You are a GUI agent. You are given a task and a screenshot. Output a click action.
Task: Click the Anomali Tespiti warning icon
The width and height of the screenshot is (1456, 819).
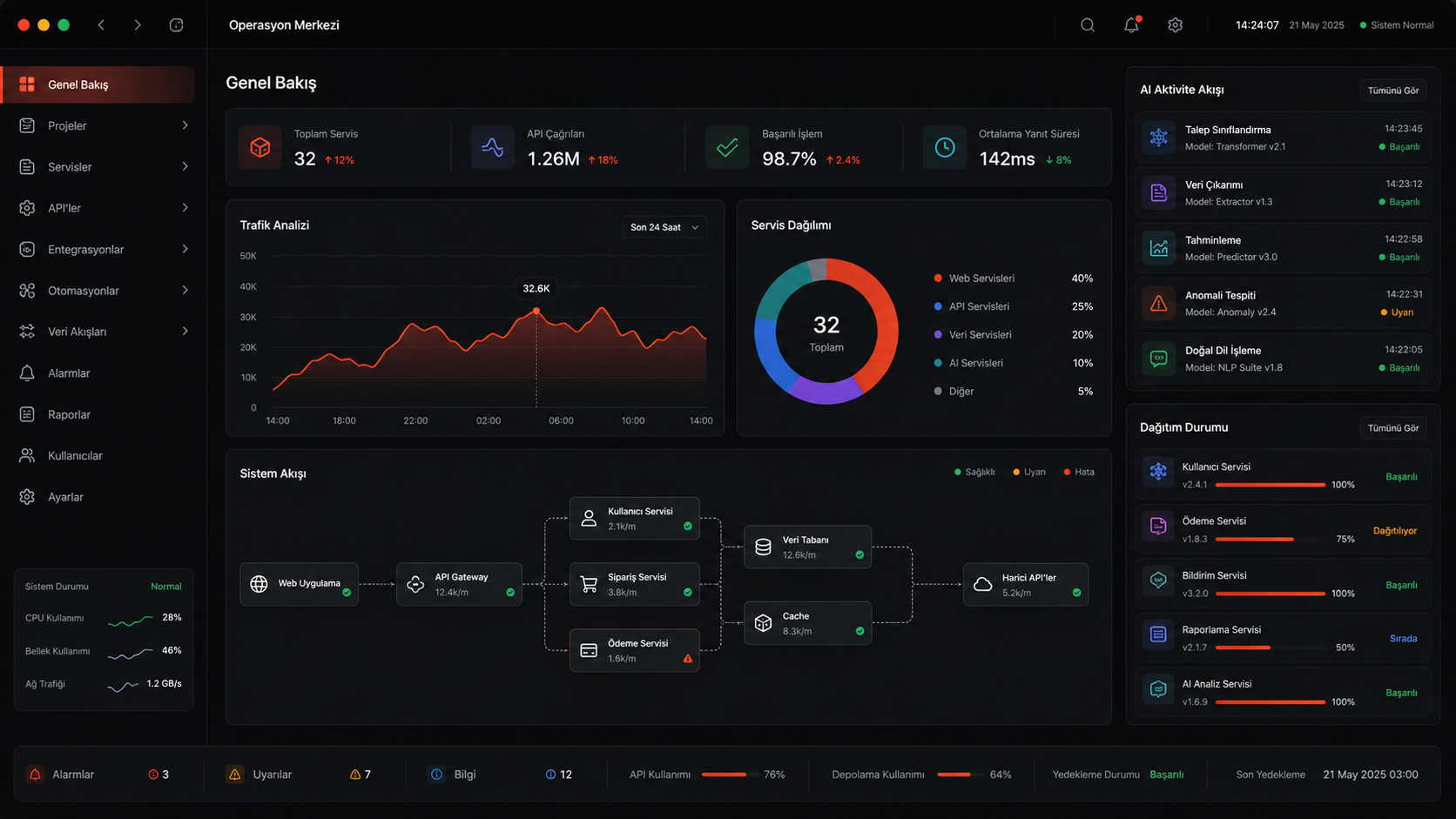(1158, 303)
